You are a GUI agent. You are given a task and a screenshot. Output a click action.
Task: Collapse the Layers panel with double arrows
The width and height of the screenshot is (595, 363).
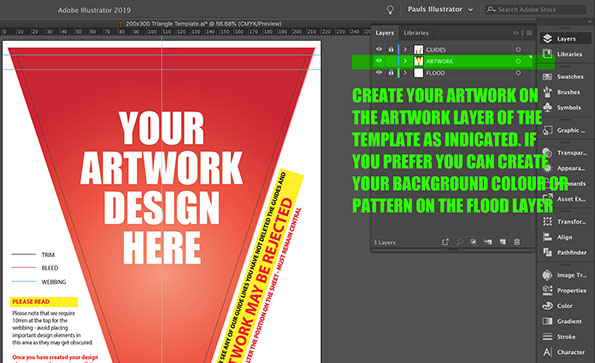pos(515,33)
